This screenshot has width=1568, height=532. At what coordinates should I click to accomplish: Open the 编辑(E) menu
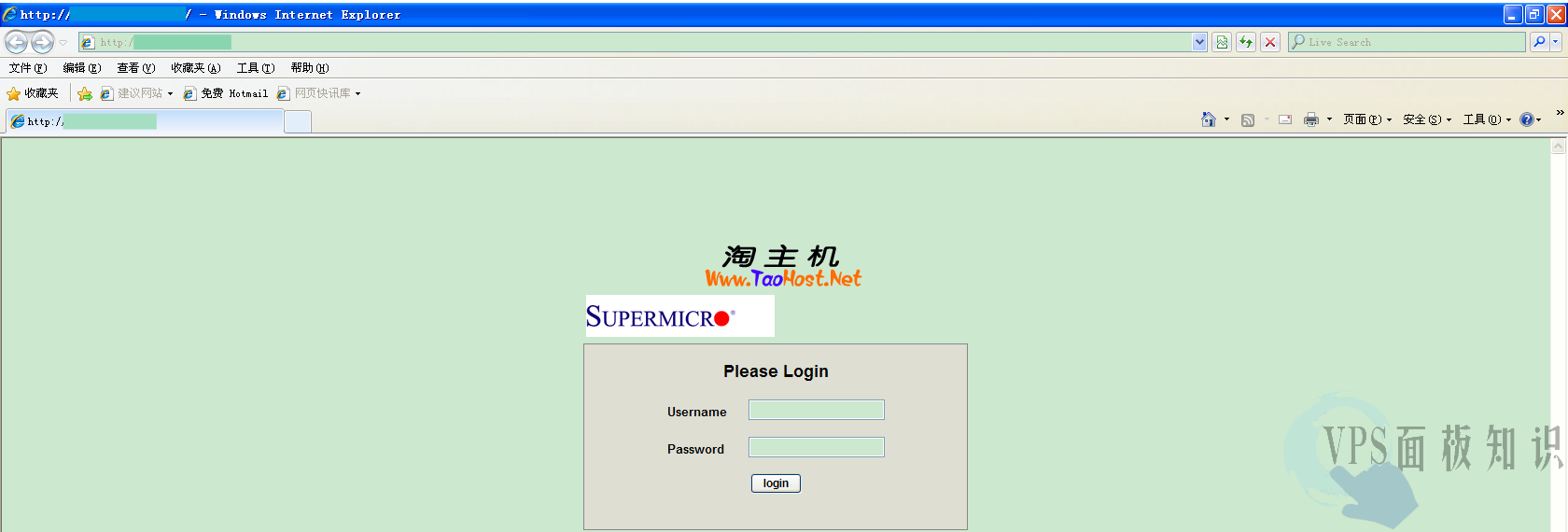pos(82,68)
